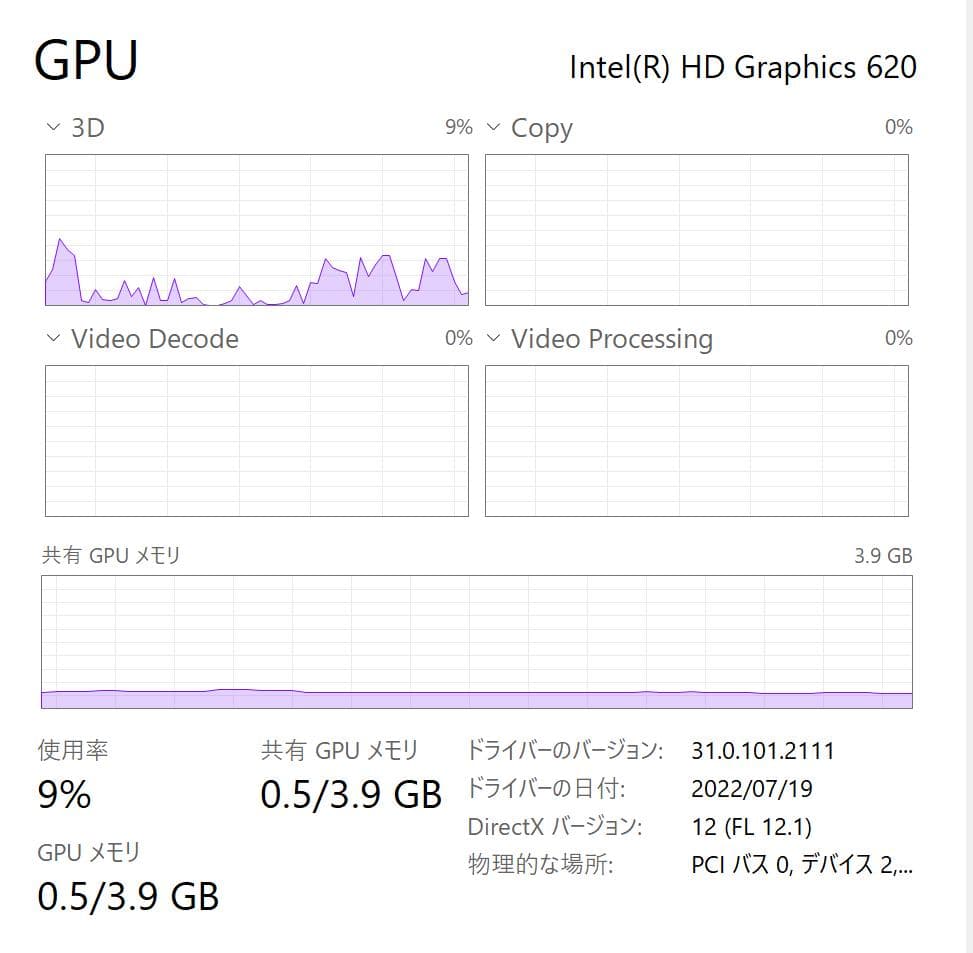Click the 9% next to the 3D label

tap(459, 127)
